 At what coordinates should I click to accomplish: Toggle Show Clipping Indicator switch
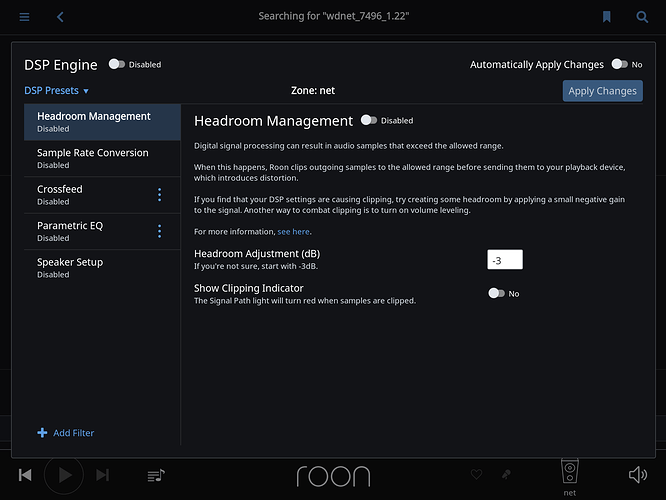pos(496,293)
